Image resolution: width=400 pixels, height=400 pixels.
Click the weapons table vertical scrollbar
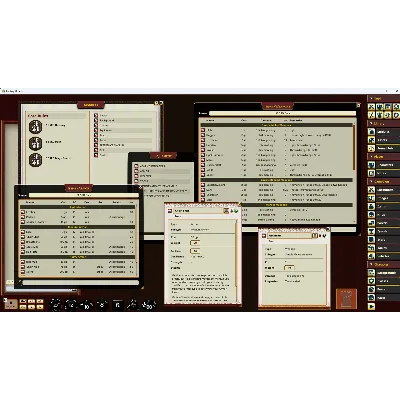354,147
